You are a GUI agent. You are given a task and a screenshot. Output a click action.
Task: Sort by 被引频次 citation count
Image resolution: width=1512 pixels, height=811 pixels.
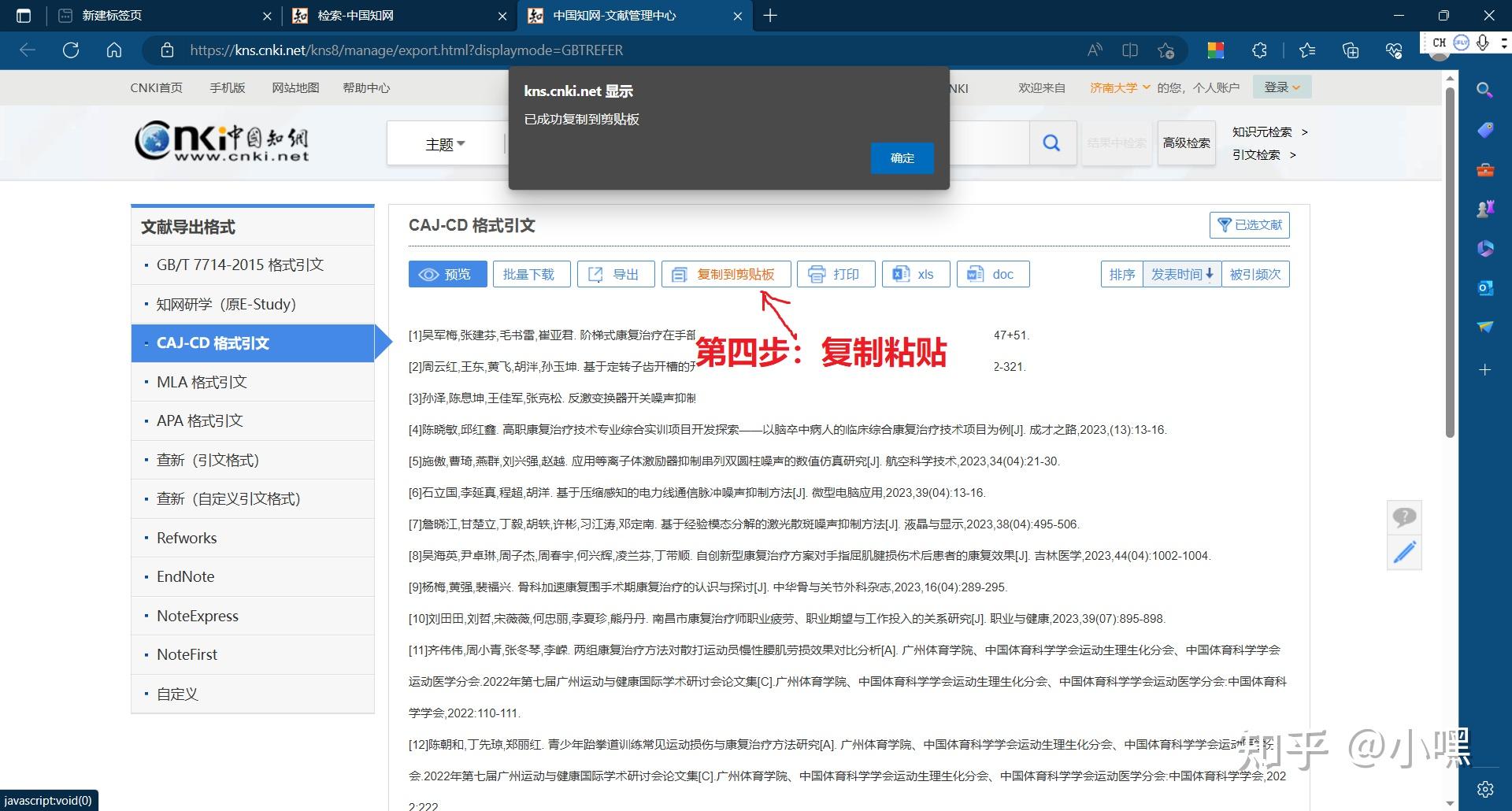coord(1255,274)
